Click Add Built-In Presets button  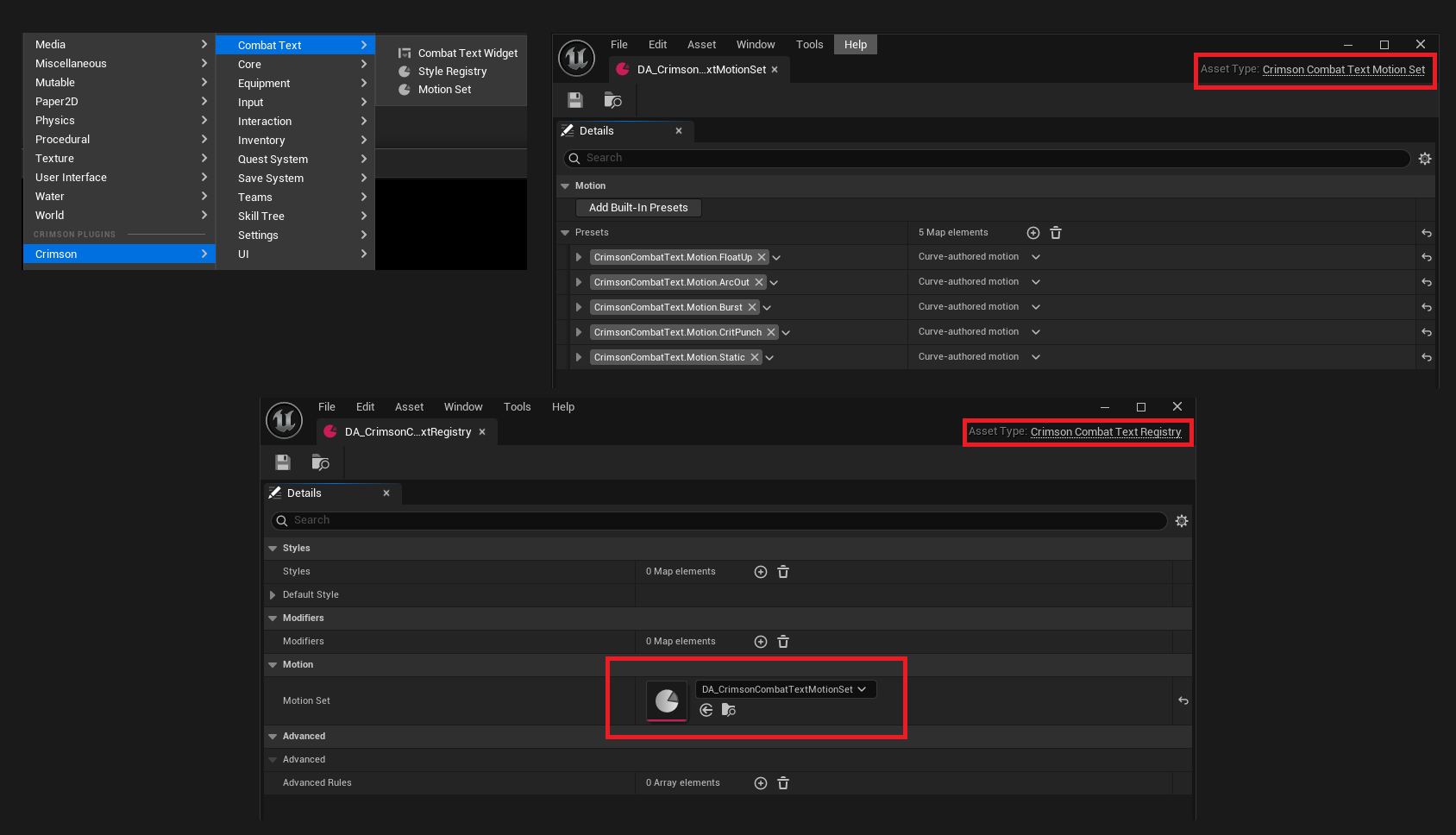(x=638, y=208)
